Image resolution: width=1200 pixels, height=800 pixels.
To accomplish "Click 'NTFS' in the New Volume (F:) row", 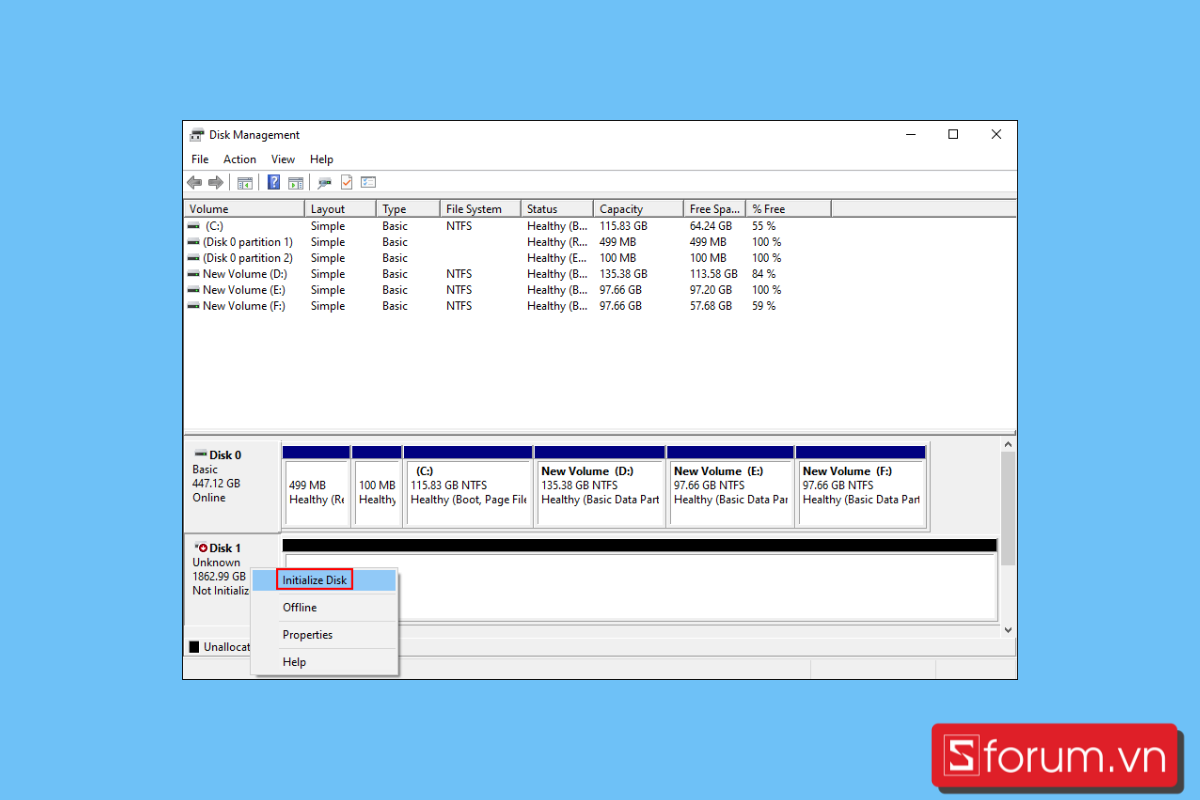I will [459, 306].
